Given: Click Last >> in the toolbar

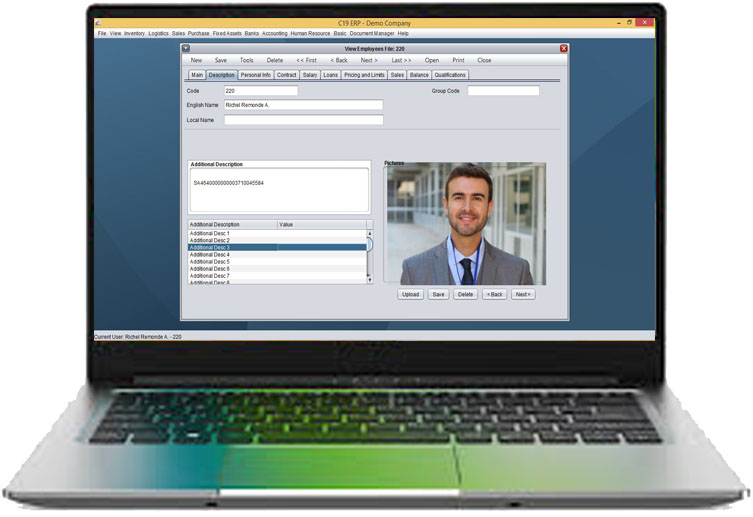Looking at the screenshot, I should 401,60.
